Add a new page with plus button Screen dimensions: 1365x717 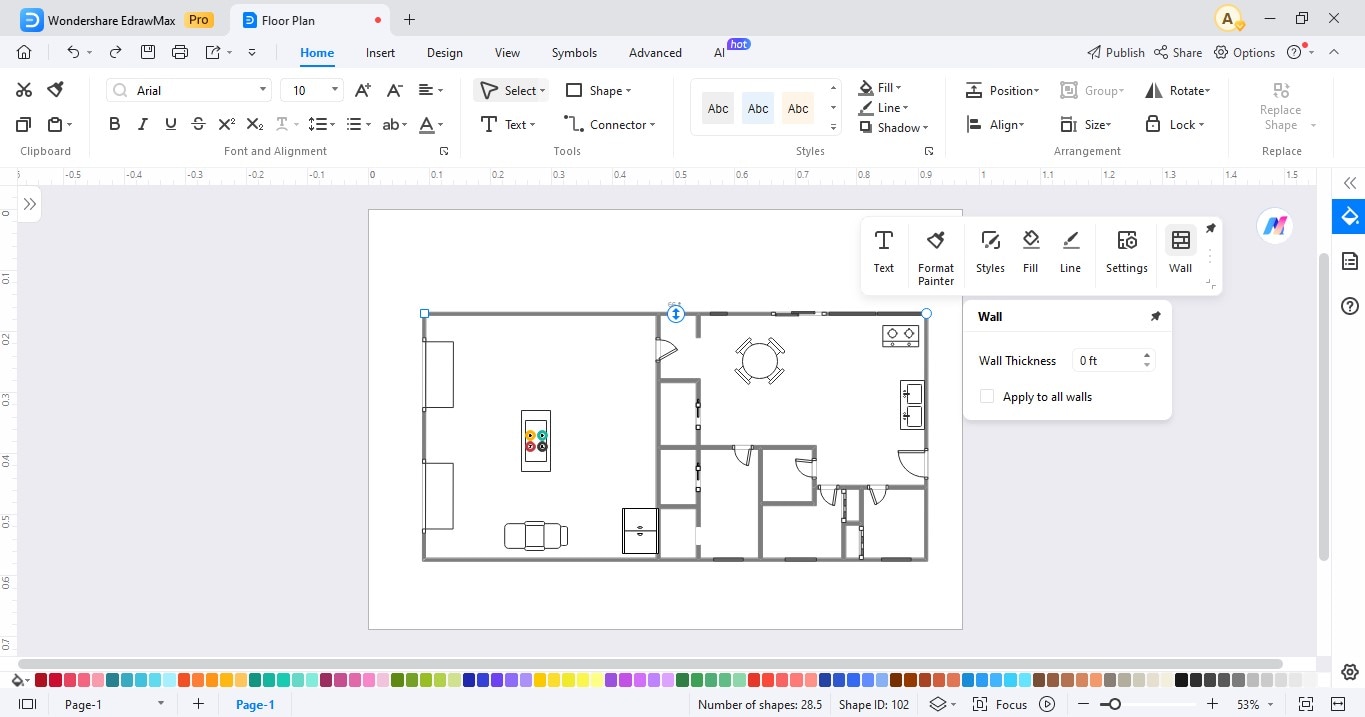(198, 704)
